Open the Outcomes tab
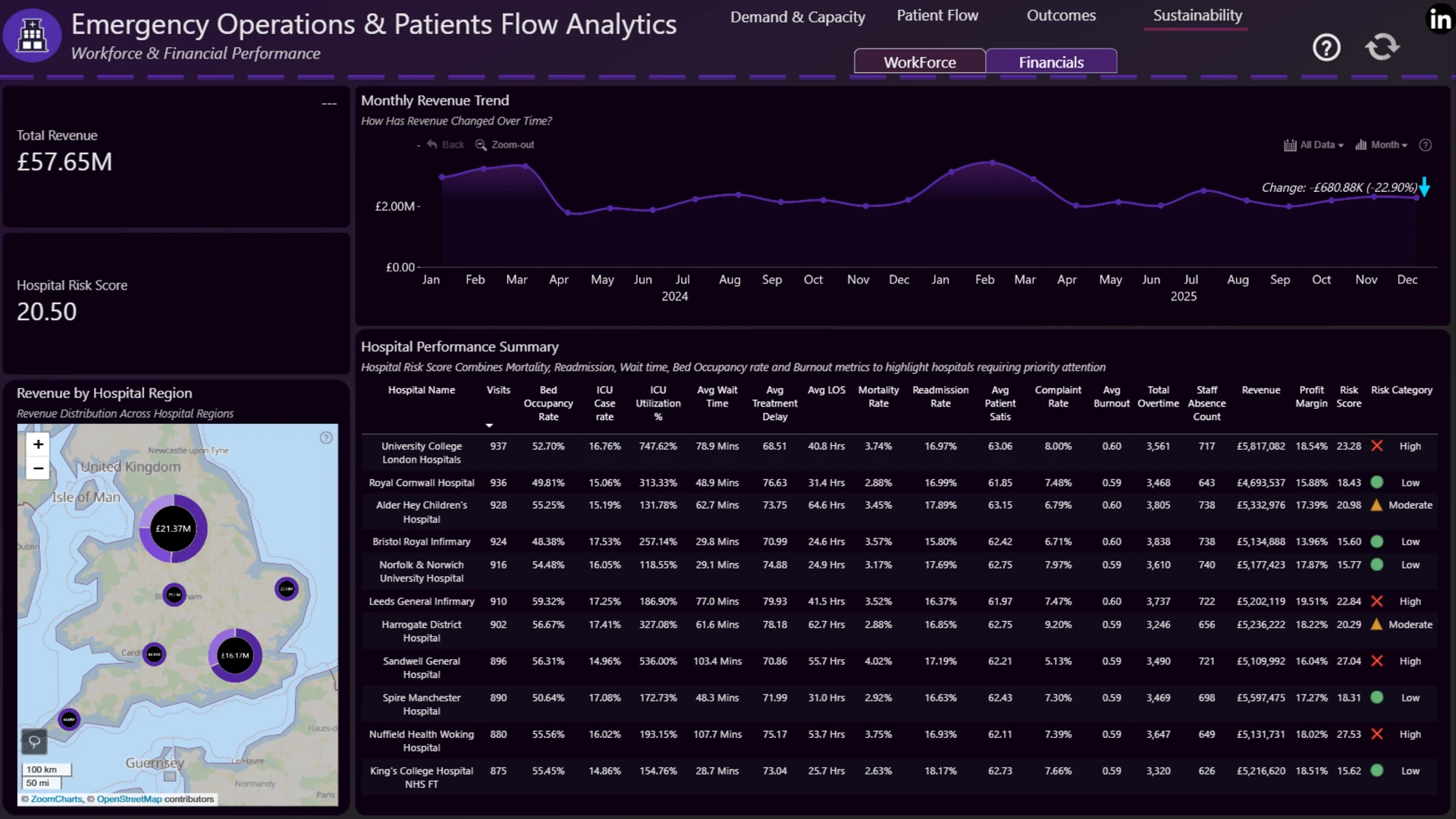1456x819 pixels. click(x=1061, y=15)
